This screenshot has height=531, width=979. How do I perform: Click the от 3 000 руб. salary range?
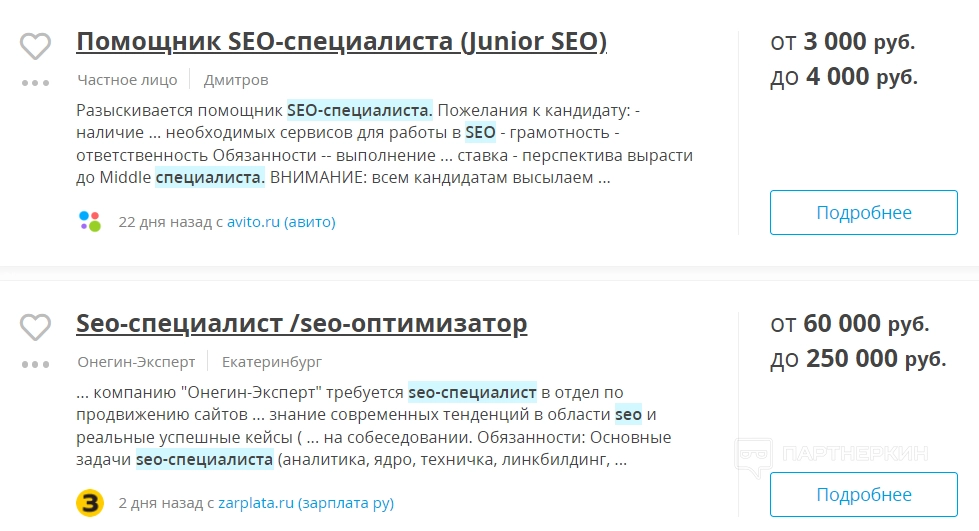(842, 42)
